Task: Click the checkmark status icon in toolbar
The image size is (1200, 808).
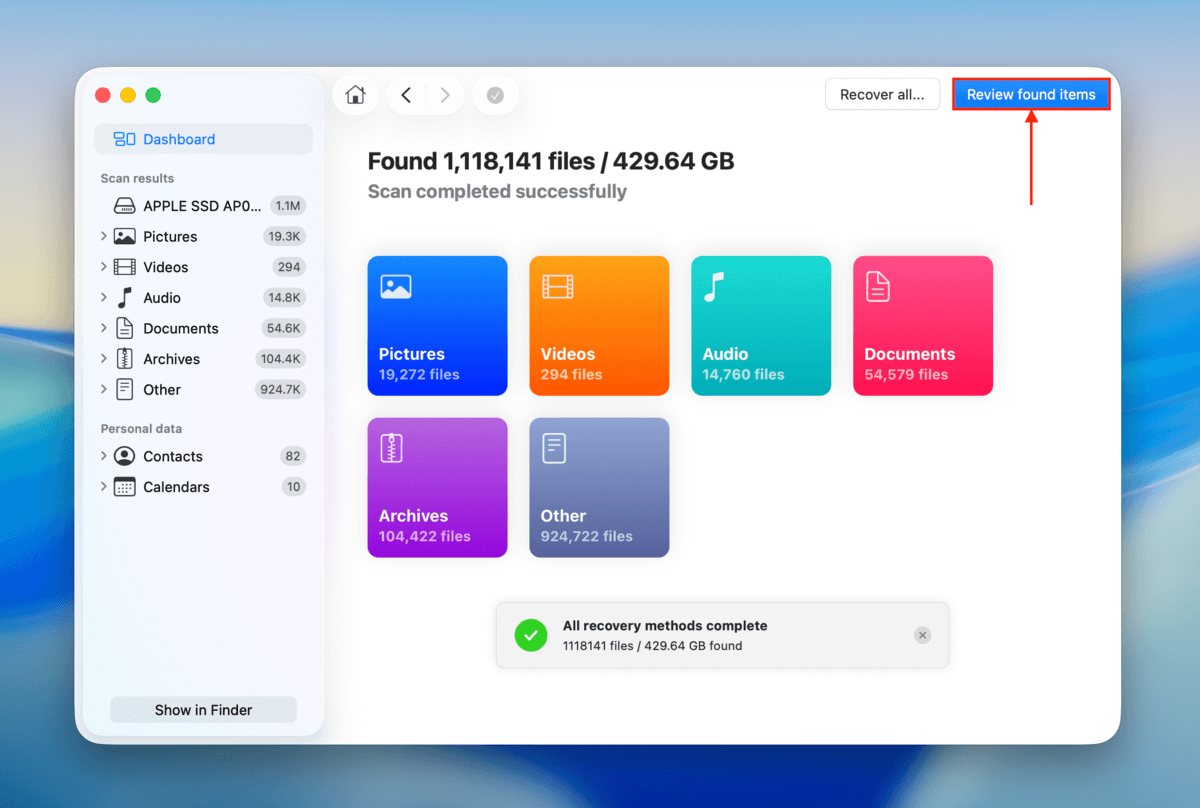Action: point(495,95)
